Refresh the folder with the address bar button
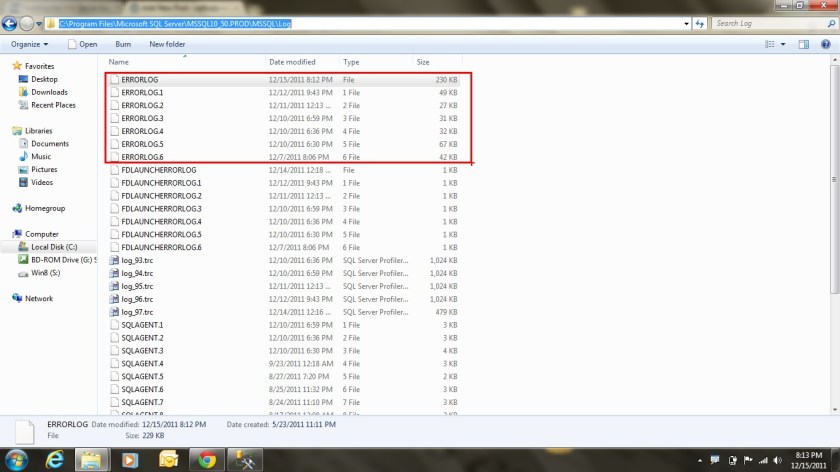 coord(698,22)
